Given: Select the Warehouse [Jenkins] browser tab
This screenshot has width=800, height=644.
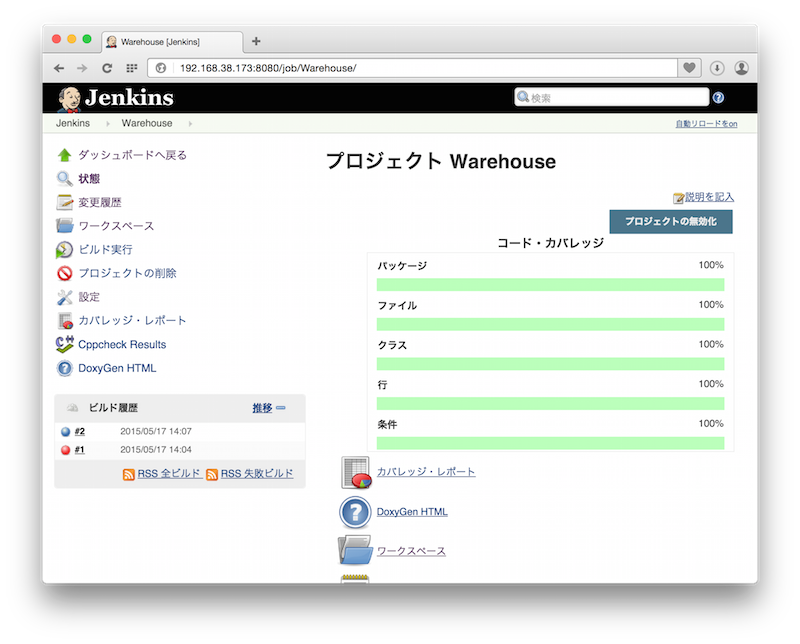Looking at the screenshot, I should click(x=160, y=41).
